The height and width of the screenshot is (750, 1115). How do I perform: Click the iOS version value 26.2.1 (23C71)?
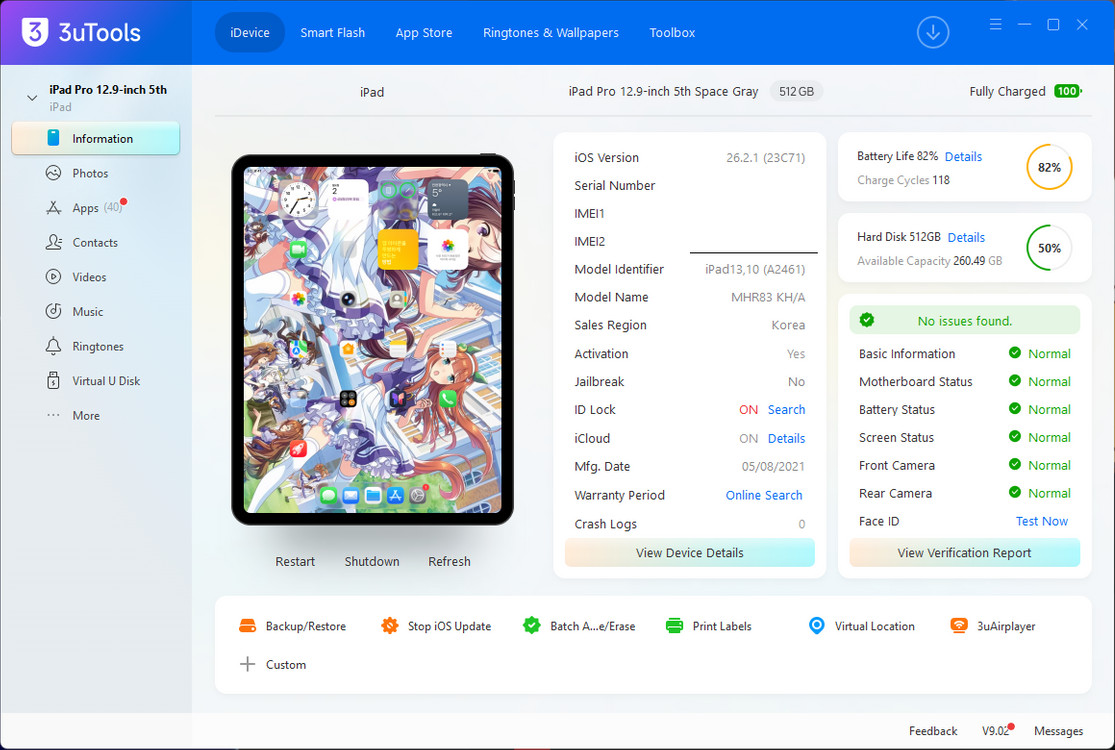tap(766, 157)
